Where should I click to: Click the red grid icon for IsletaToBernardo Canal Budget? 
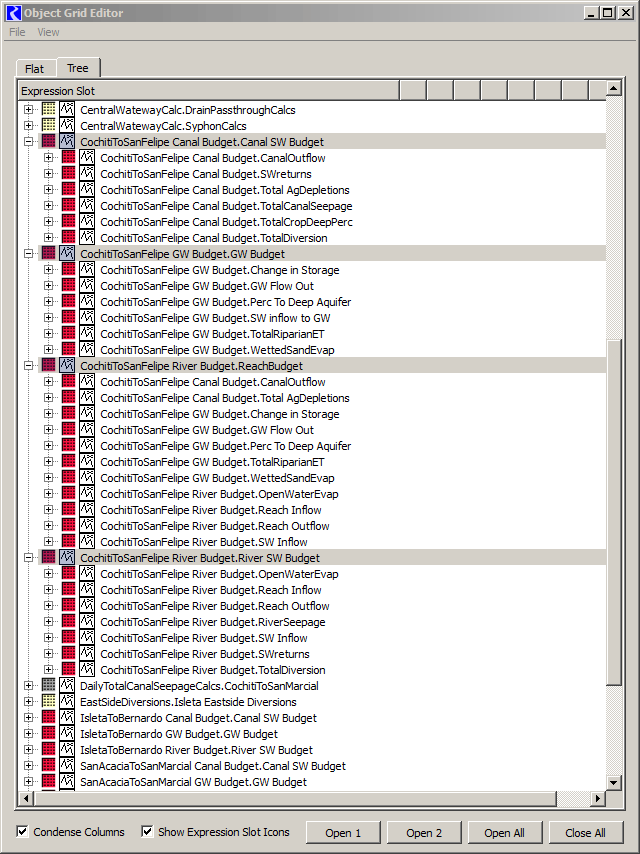pos(48,718)
